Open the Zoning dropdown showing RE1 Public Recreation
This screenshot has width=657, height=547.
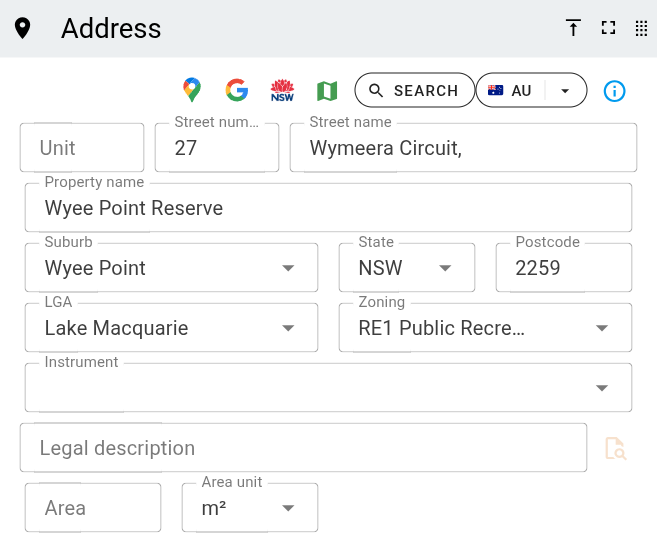[x=485, y=327]
